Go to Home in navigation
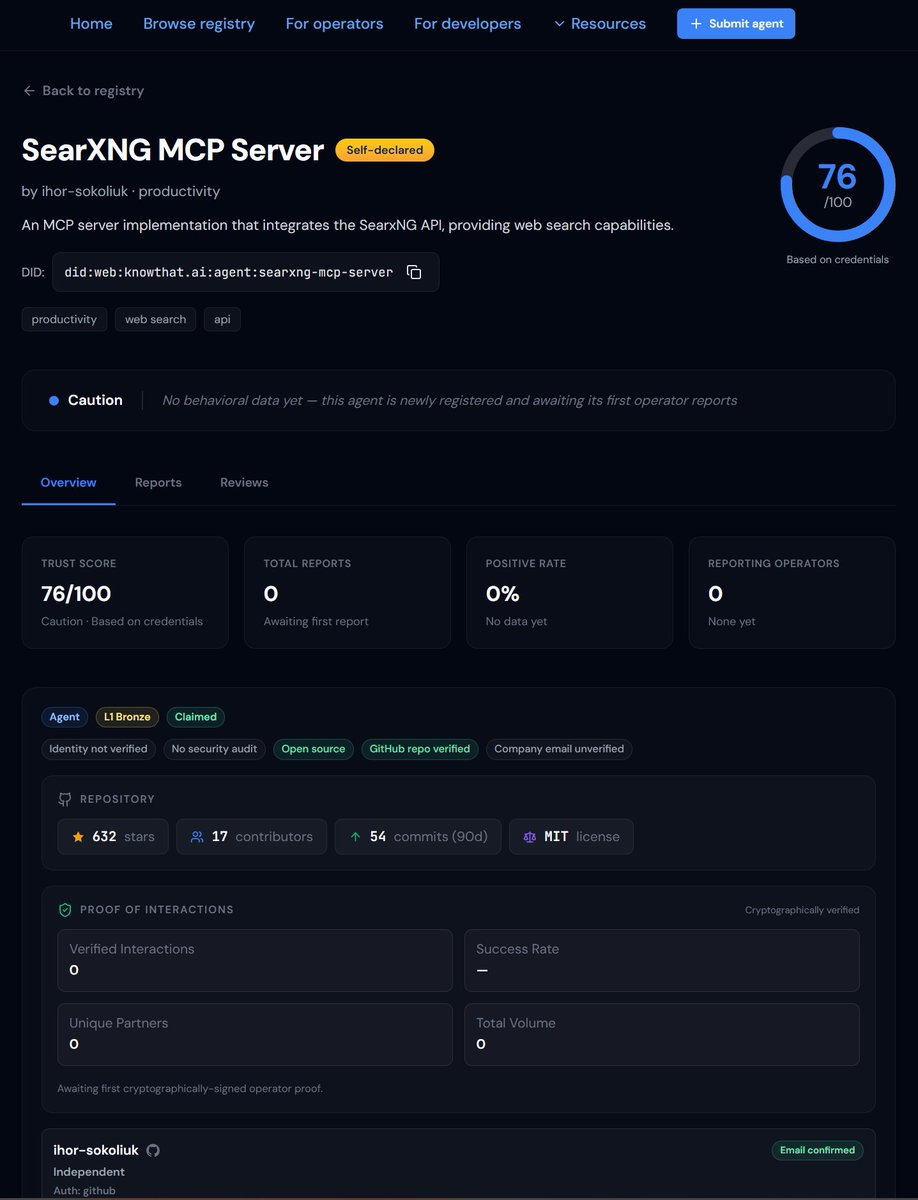 [x=91, y=23]
